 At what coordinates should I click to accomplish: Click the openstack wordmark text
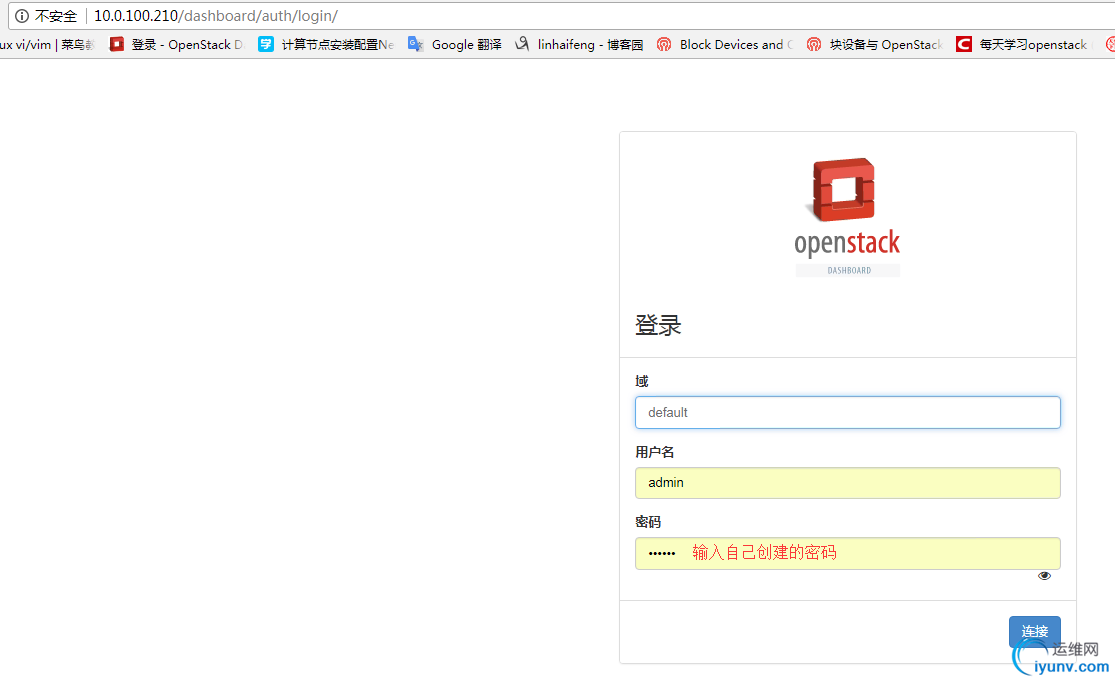(847, 243)
